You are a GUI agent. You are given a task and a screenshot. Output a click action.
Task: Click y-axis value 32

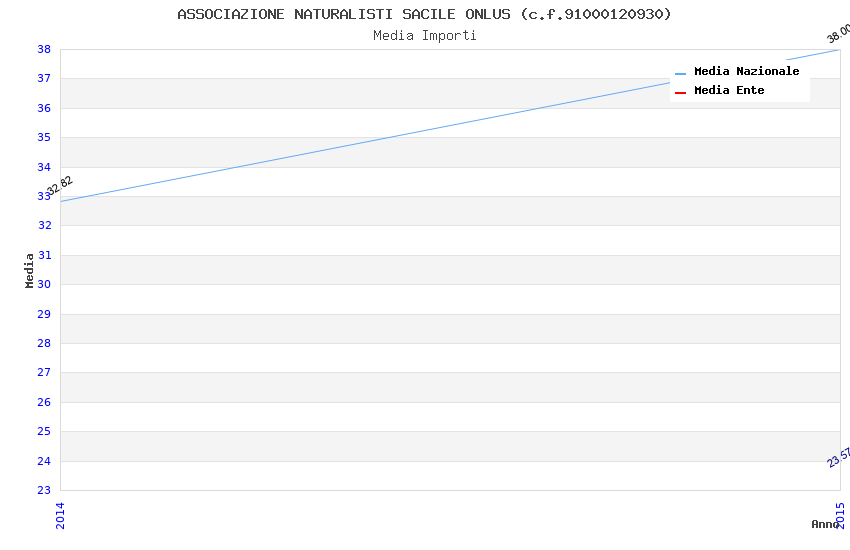45,225
